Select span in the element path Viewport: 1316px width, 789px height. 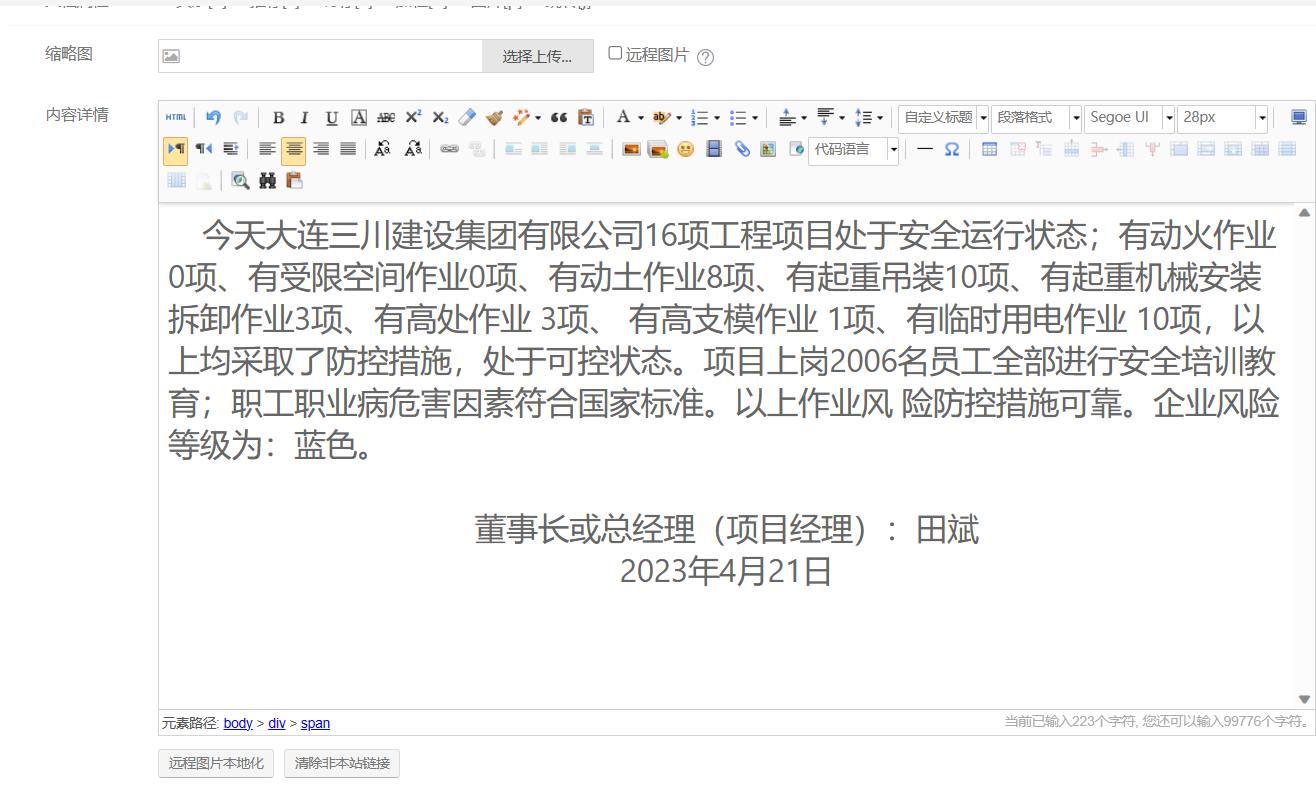[315, 723]
